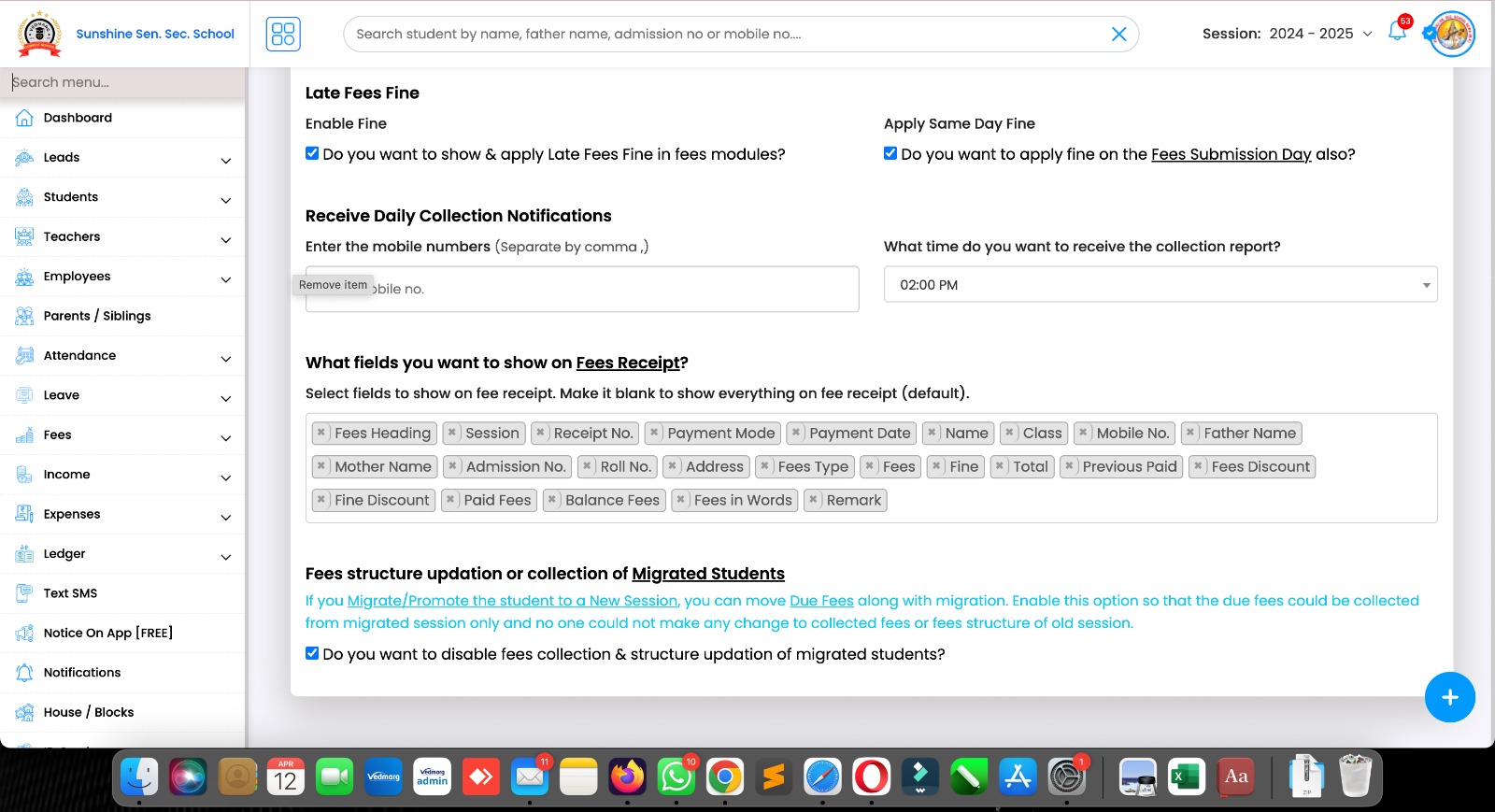Remove the Remark tag from receipt fields
Viewport: 1495px width, 812px height.
(x=814, y=500)
